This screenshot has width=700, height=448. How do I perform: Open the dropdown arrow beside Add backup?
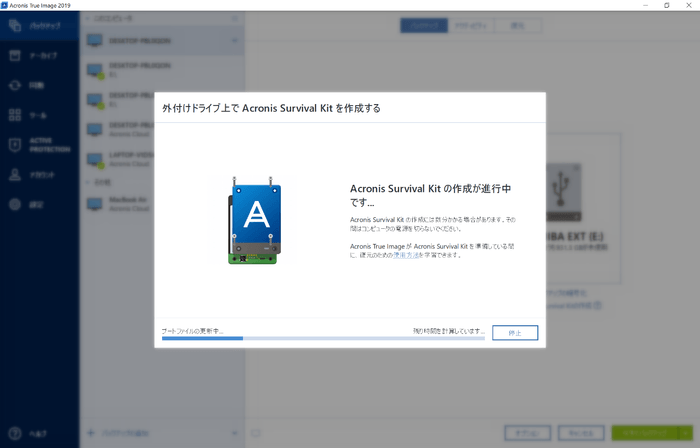(235, 433)
